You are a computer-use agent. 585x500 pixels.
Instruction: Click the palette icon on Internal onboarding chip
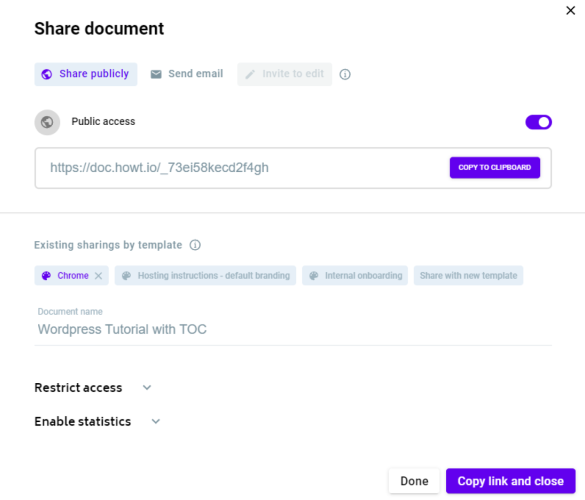pyautogui.click(x=314, y=275)
